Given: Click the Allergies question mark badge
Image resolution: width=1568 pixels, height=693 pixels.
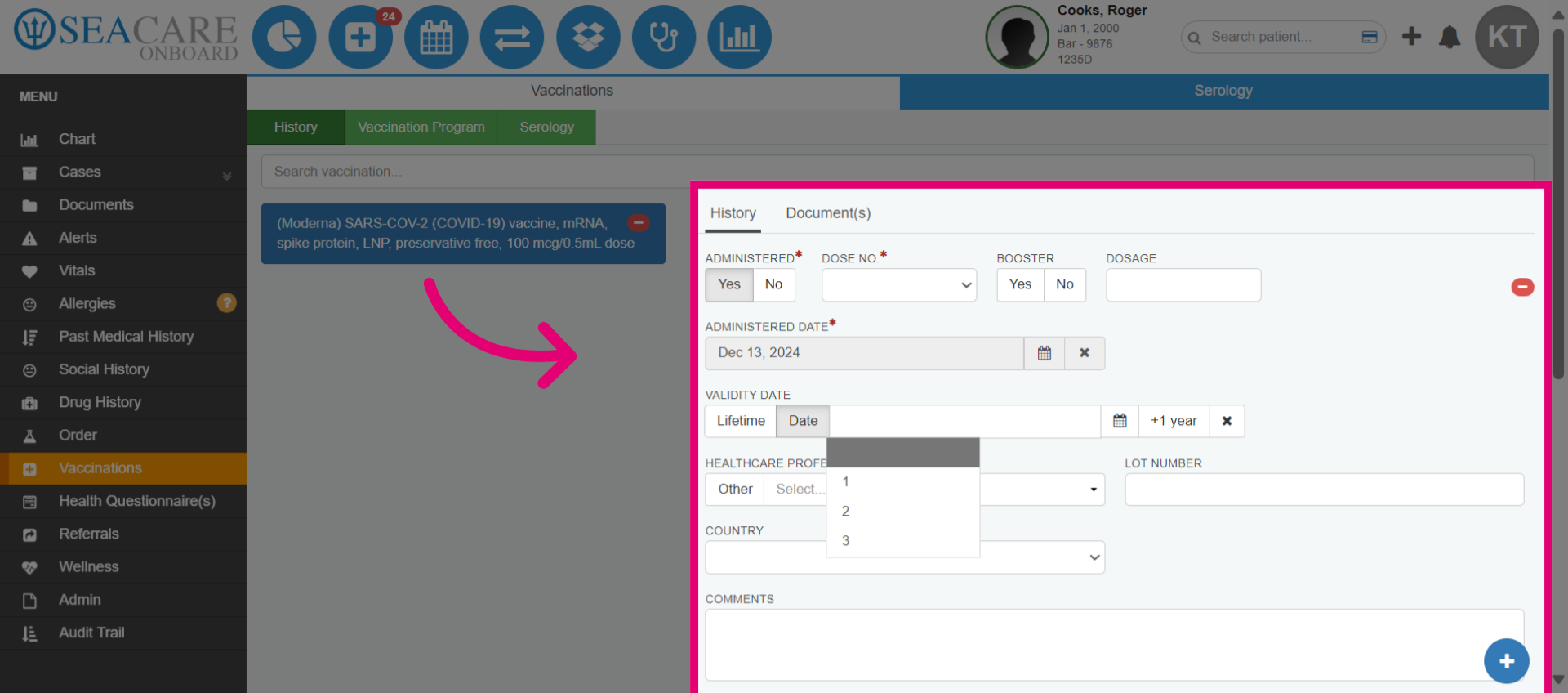Looking at the screenshot, I should coord(227,303).
